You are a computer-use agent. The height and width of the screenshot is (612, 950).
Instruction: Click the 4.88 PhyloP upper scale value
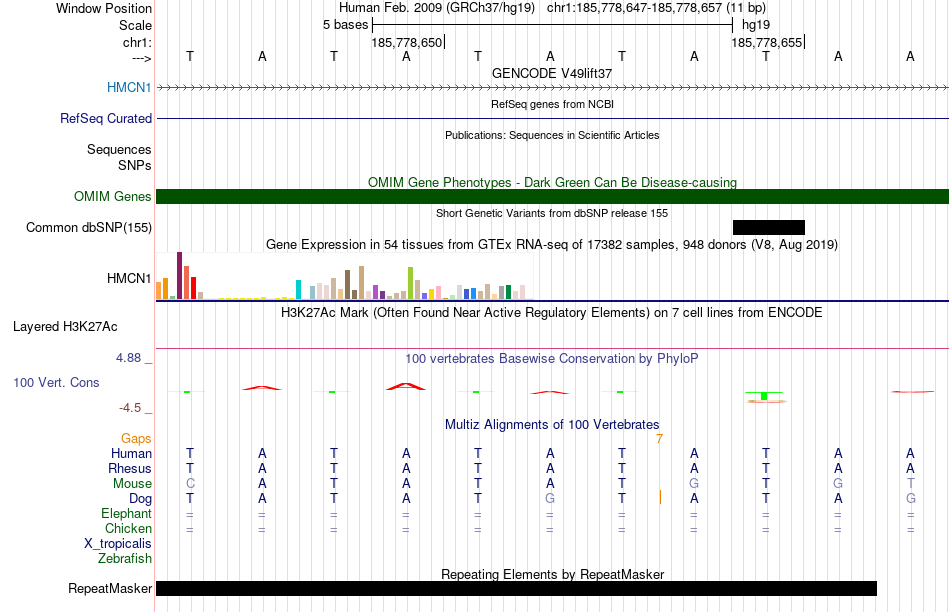pos(128,358)
